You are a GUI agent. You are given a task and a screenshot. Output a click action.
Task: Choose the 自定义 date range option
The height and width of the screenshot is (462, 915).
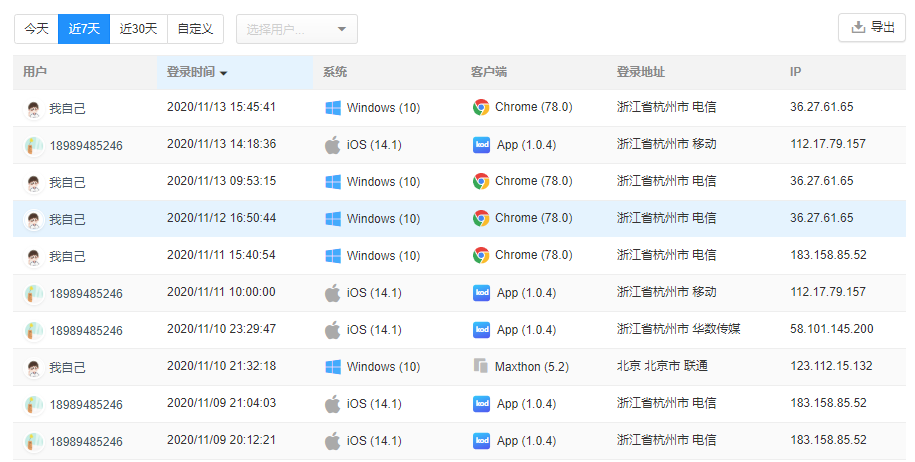(x=195, y=29)
